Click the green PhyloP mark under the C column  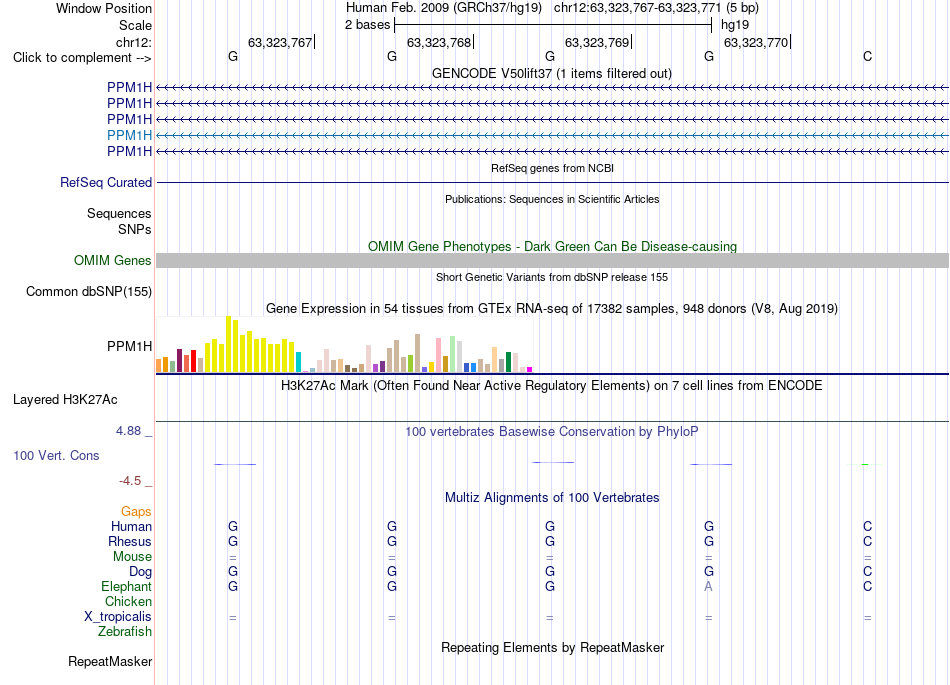click(865, 465)
